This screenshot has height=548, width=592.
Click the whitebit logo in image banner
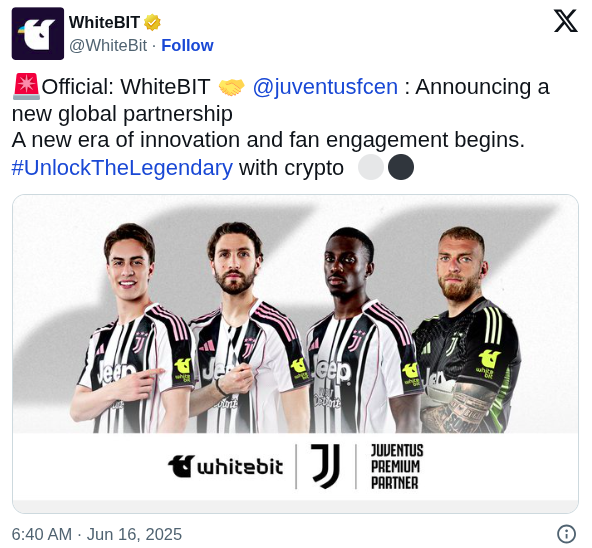[226, 467]
